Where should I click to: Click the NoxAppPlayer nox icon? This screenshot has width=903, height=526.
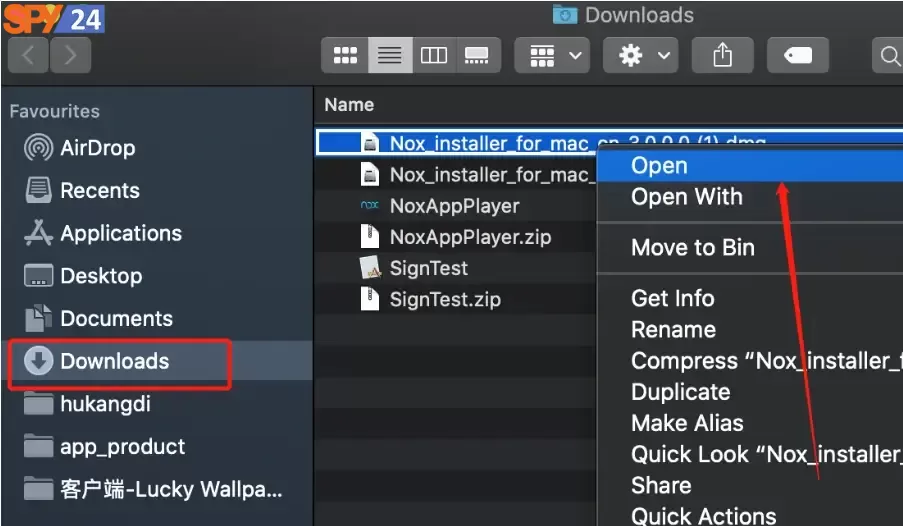[370, 205]
